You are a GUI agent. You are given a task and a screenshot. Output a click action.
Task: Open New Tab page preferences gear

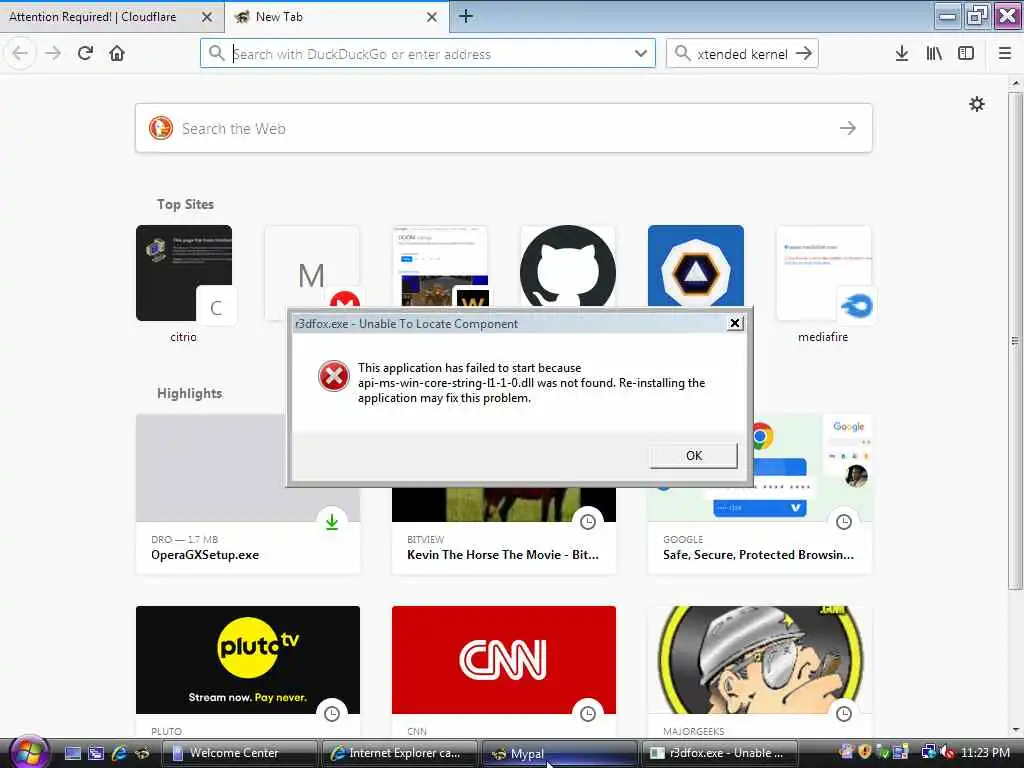976,104
